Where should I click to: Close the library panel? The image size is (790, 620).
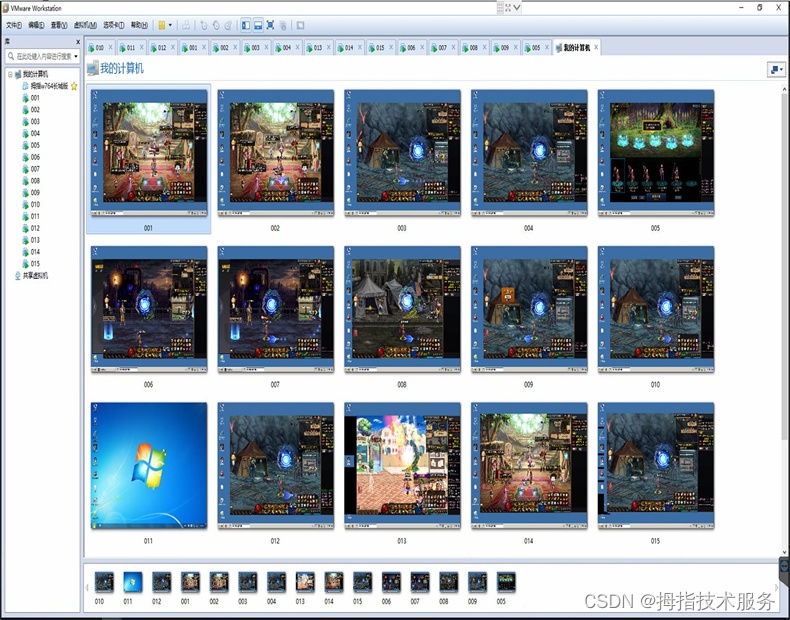pos(78,42)
